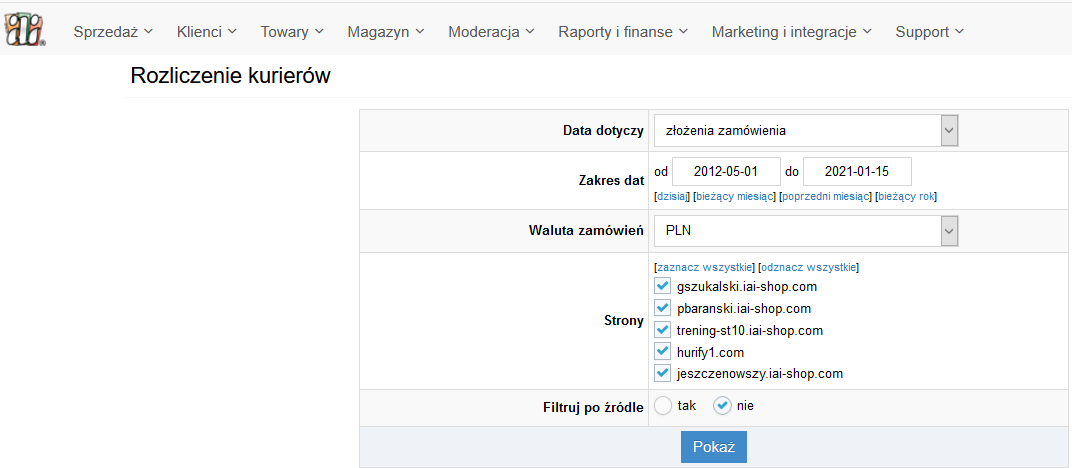Open the Magazyn menu

[386, 31]
